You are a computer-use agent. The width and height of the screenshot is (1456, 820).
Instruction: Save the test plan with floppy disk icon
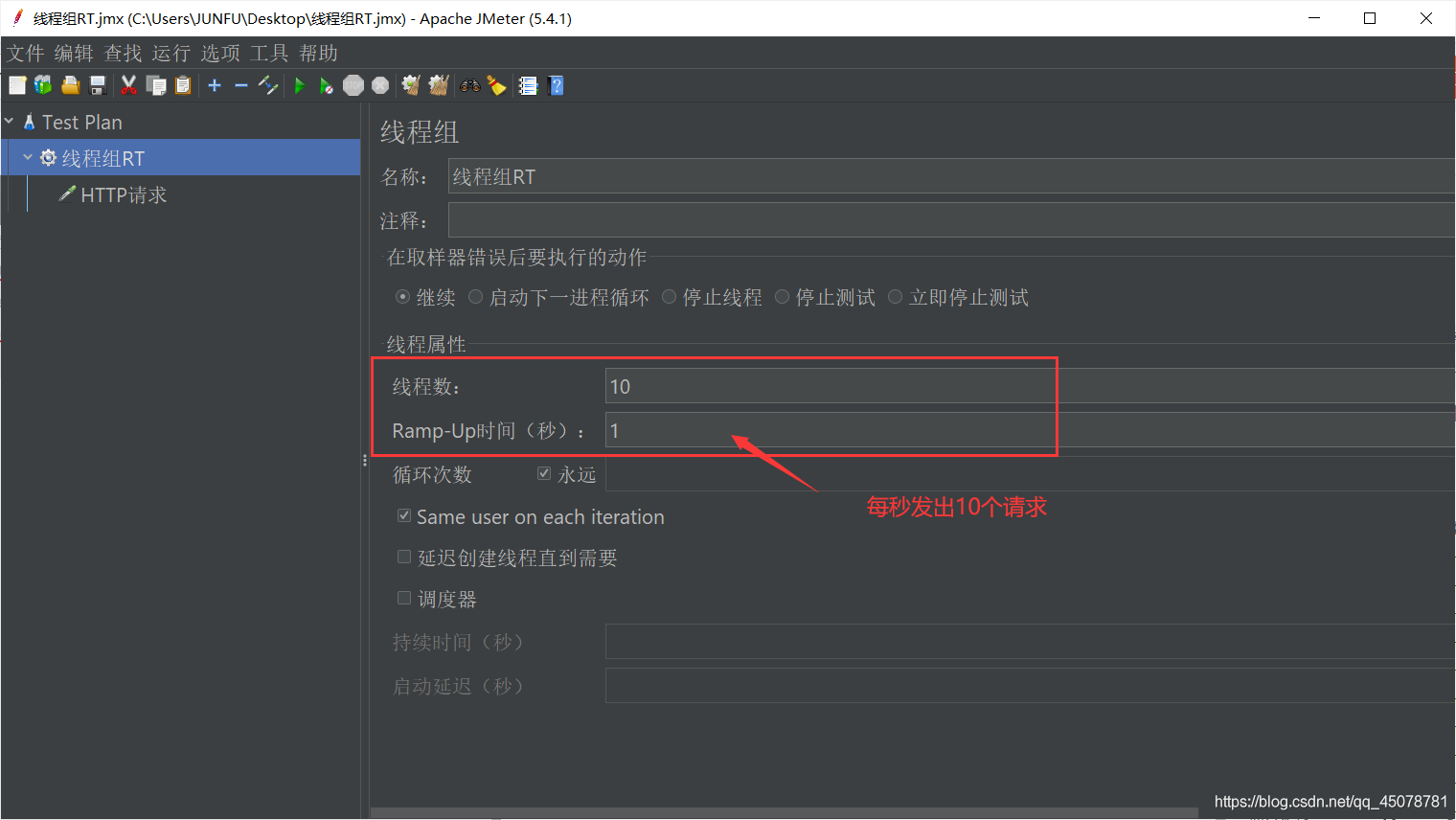point(97,85)
